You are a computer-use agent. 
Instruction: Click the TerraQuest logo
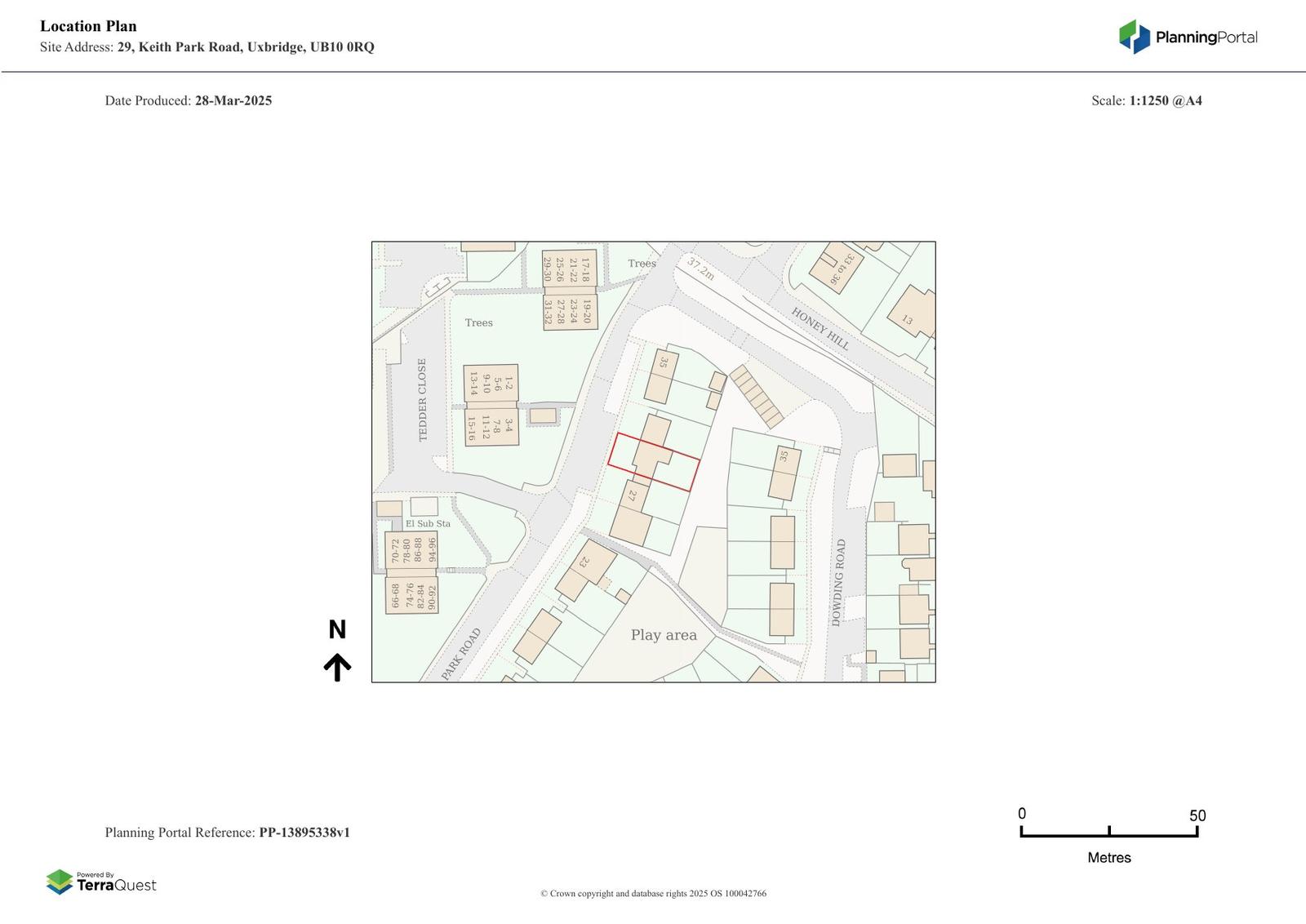[101, 882]
